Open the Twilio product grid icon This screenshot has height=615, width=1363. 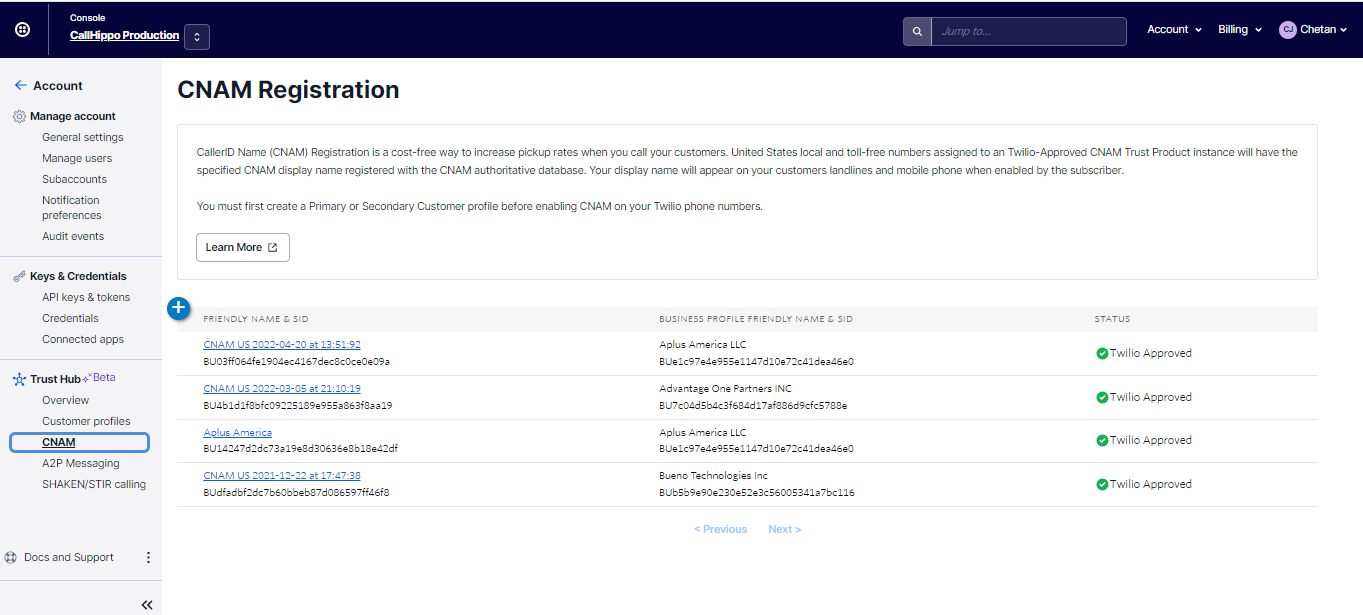[x=23, y=30]
